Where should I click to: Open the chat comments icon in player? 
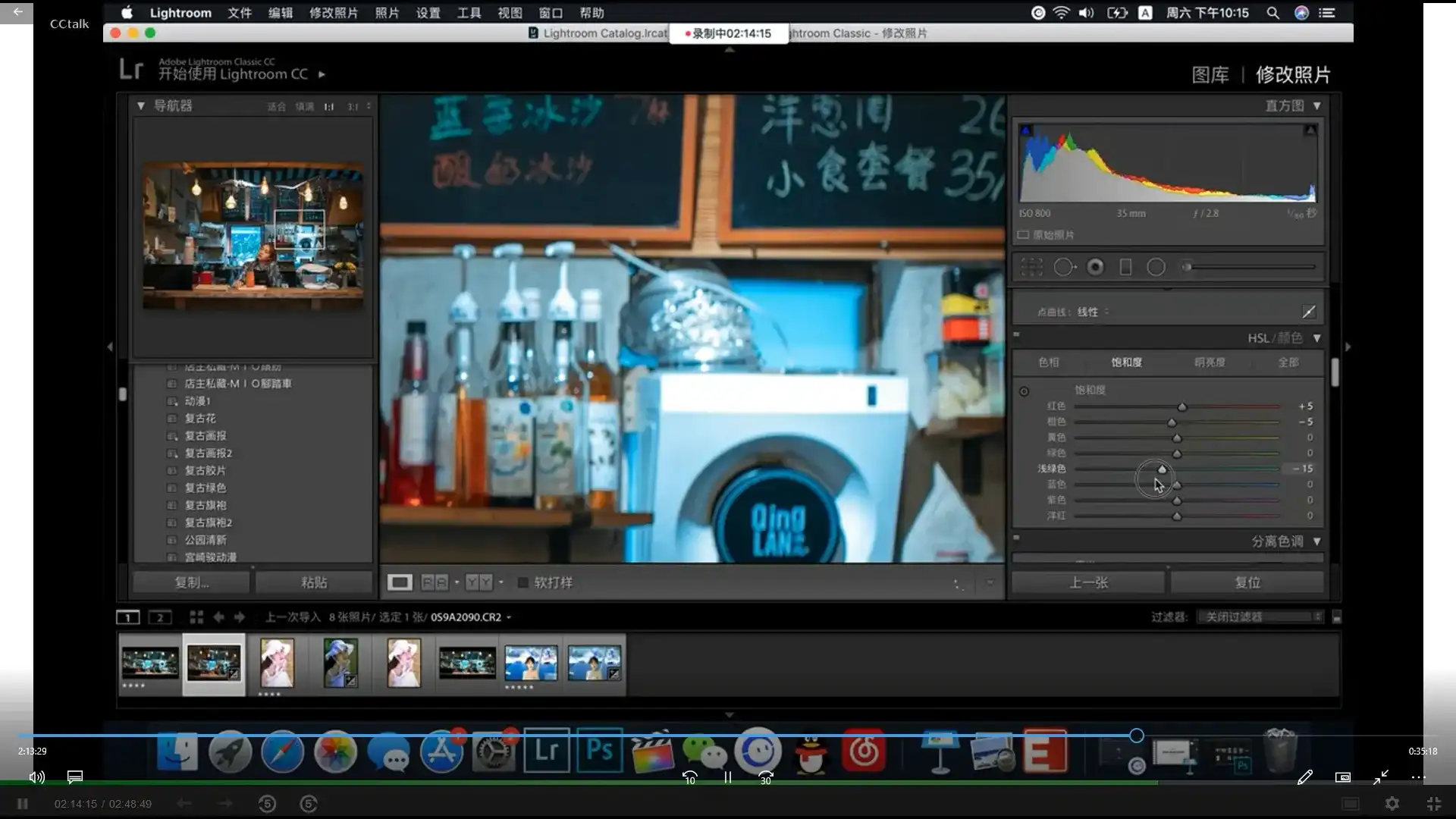74,777
